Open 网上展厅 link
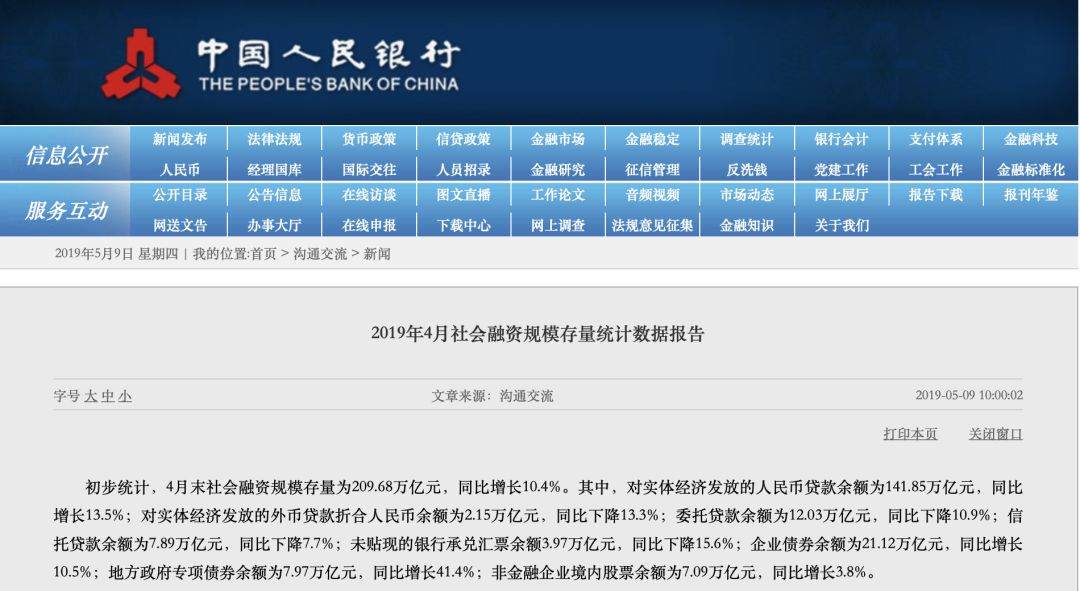 click(841, 195)
